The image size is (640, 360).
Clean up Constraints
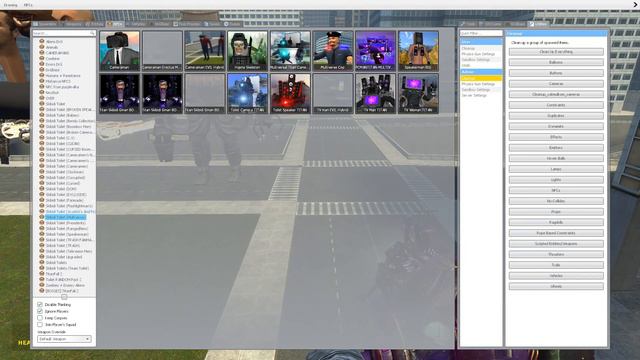point(556,105)
